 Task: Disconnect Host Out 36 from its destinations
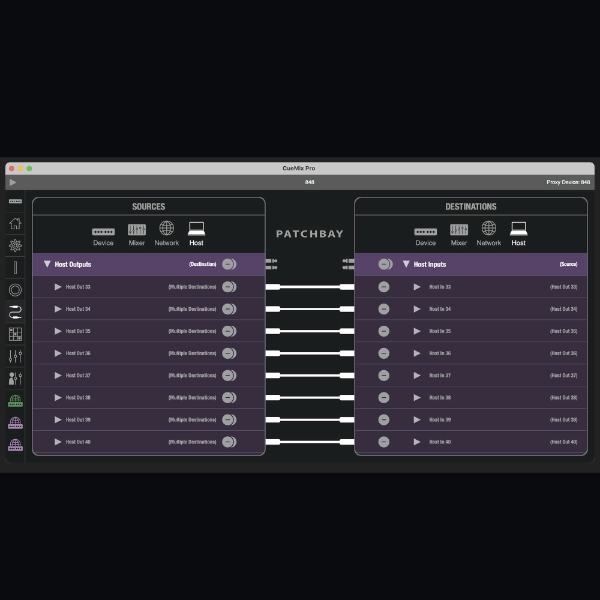[x=229, y=353]
